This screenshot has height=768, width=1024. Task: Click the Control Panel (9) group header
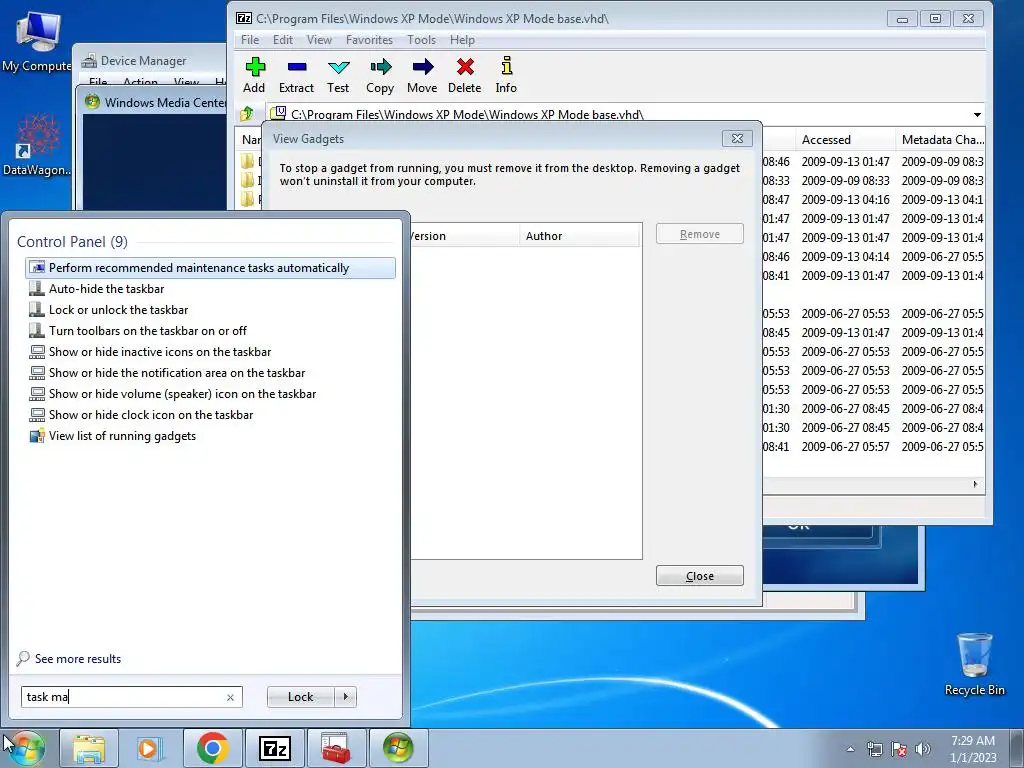pos(72,242)
